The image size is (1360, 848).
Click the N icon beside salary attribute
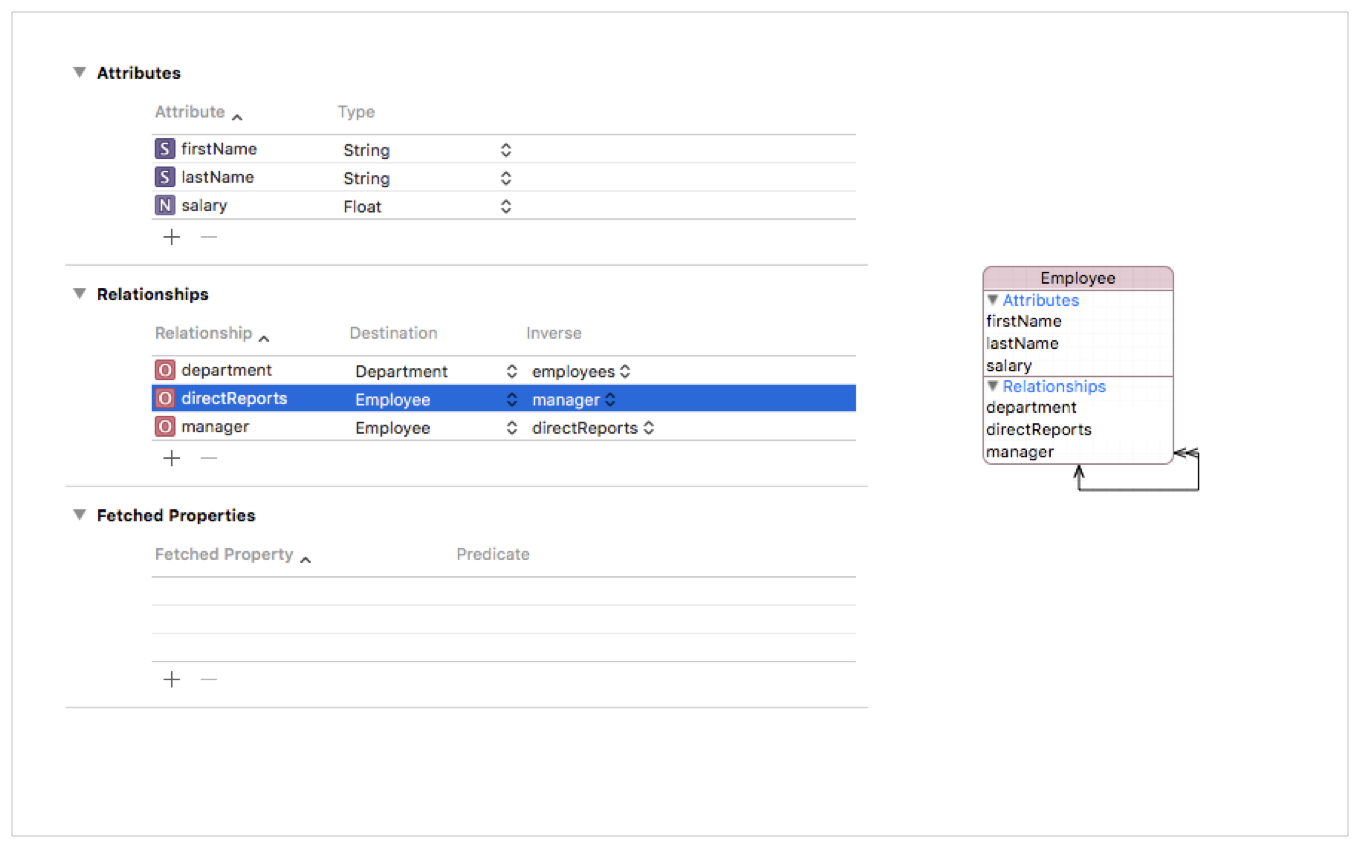click(x=165, y=205)
